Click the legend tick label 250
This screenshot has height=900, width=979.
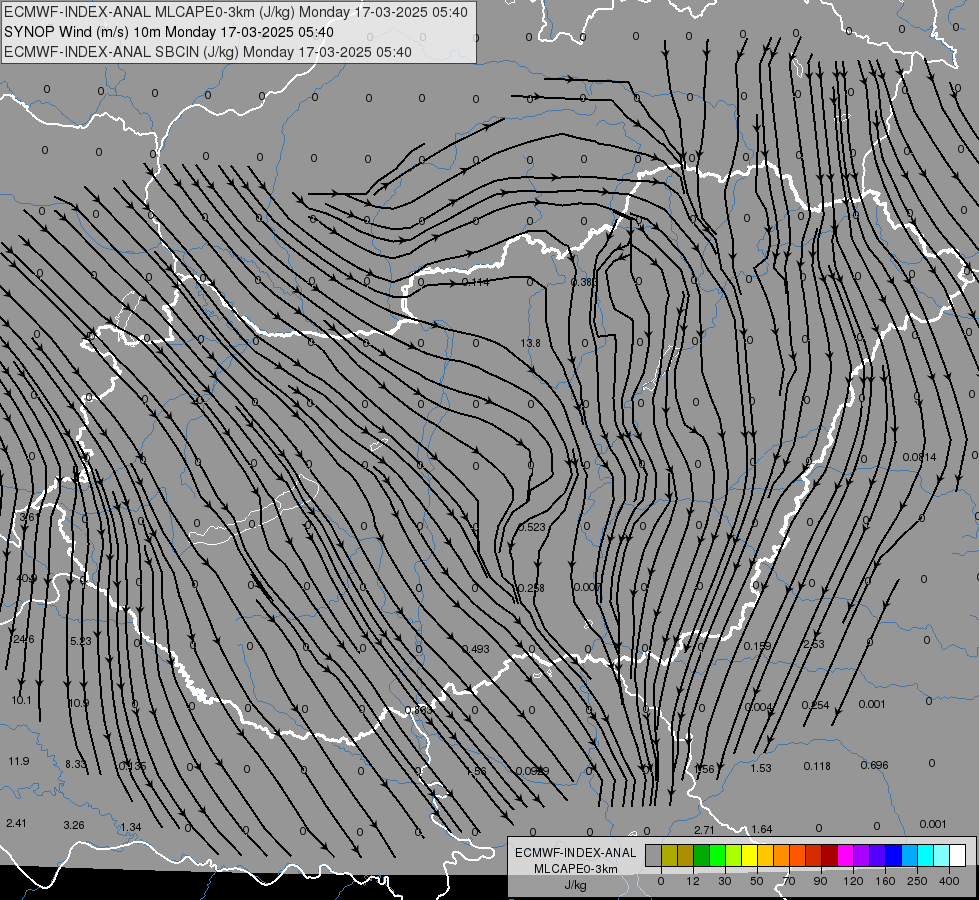tap(917, 881)
